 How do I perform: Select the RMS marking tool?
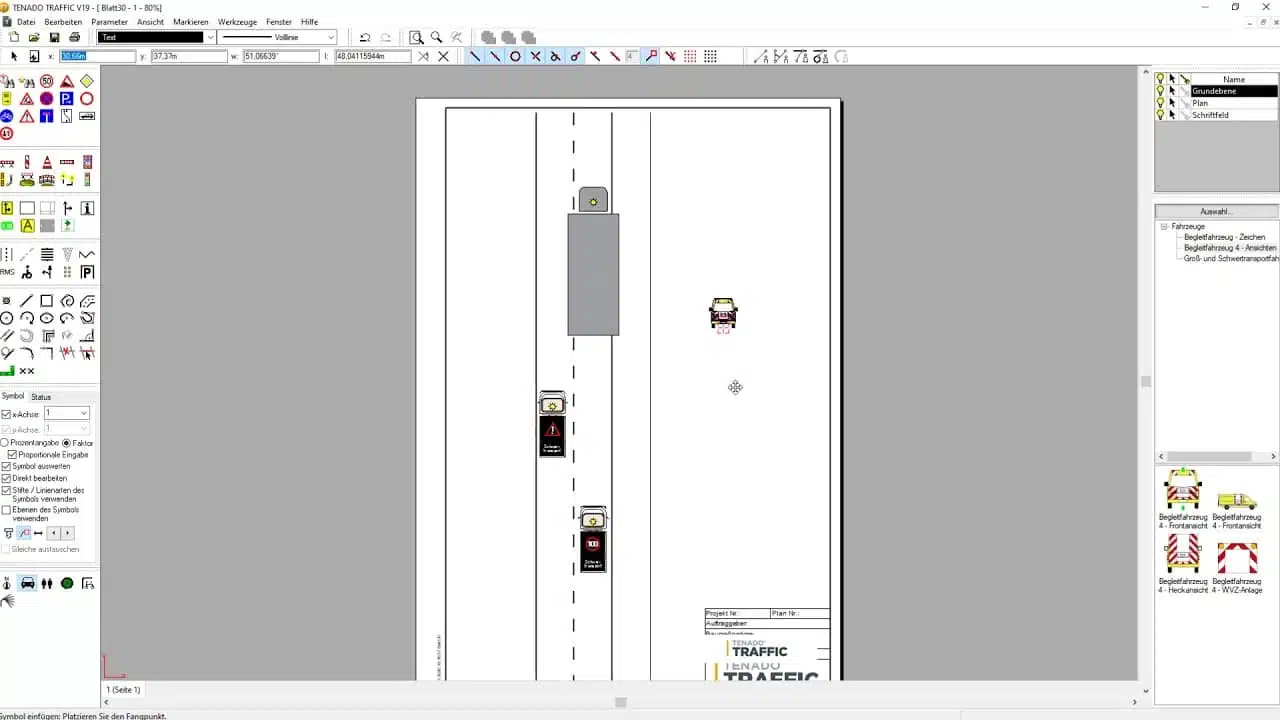[x=7, y=272]
